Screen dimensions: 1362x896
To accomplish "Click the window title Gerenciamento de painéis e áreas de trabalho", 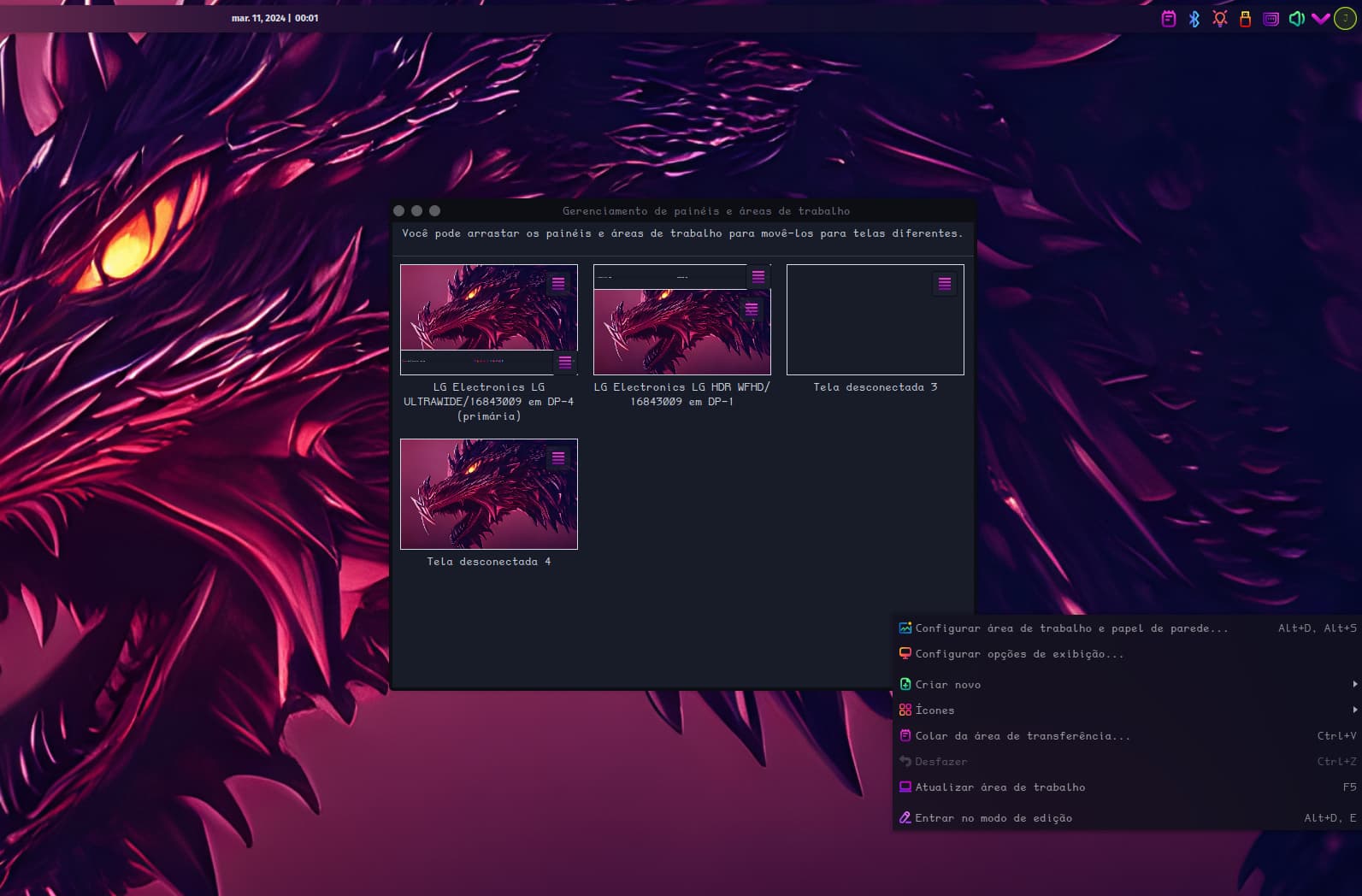I will click(x=706, y=211).
